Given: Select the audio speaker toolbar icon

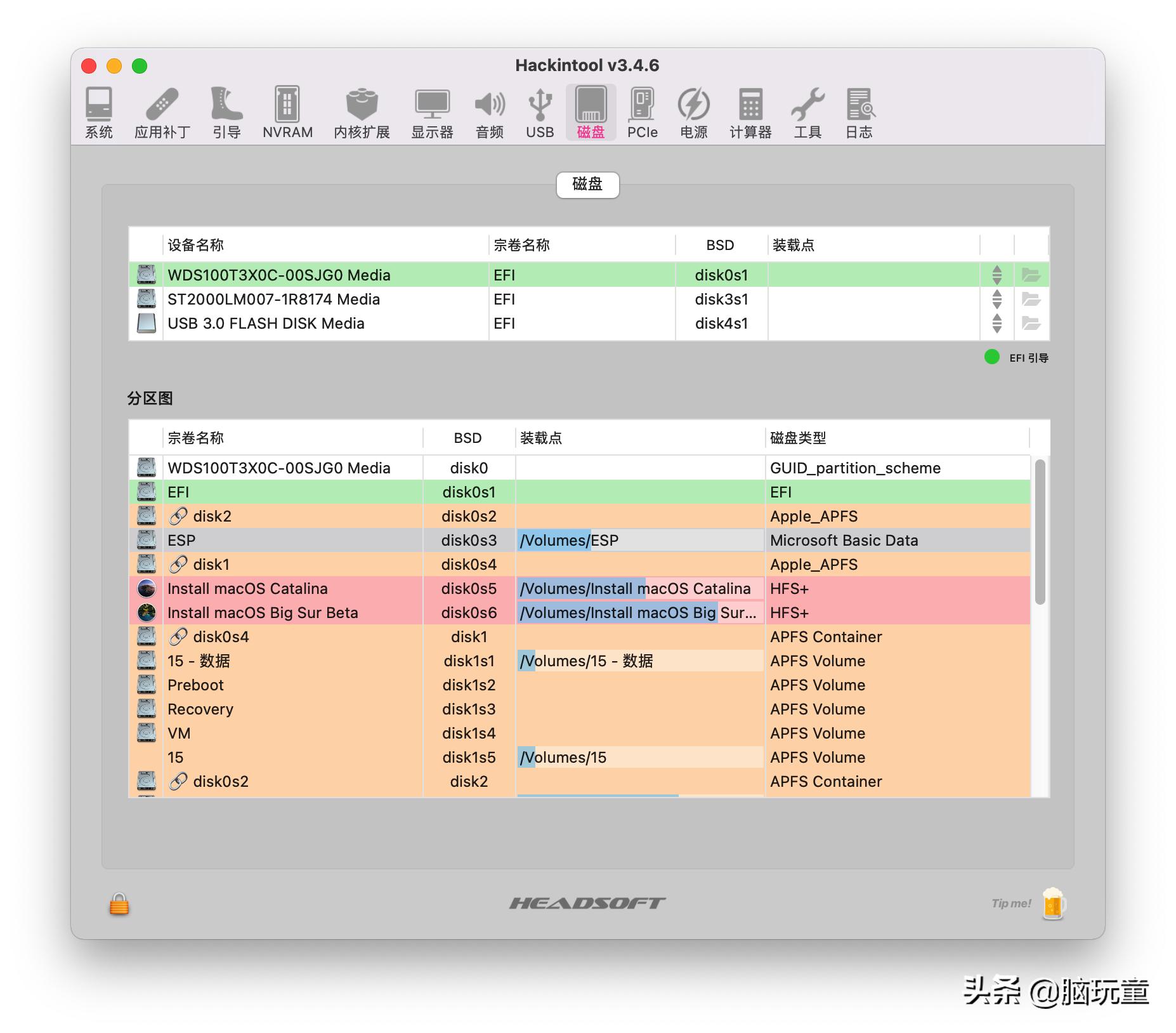Looking at the screenshot, I should coord(489,112).
